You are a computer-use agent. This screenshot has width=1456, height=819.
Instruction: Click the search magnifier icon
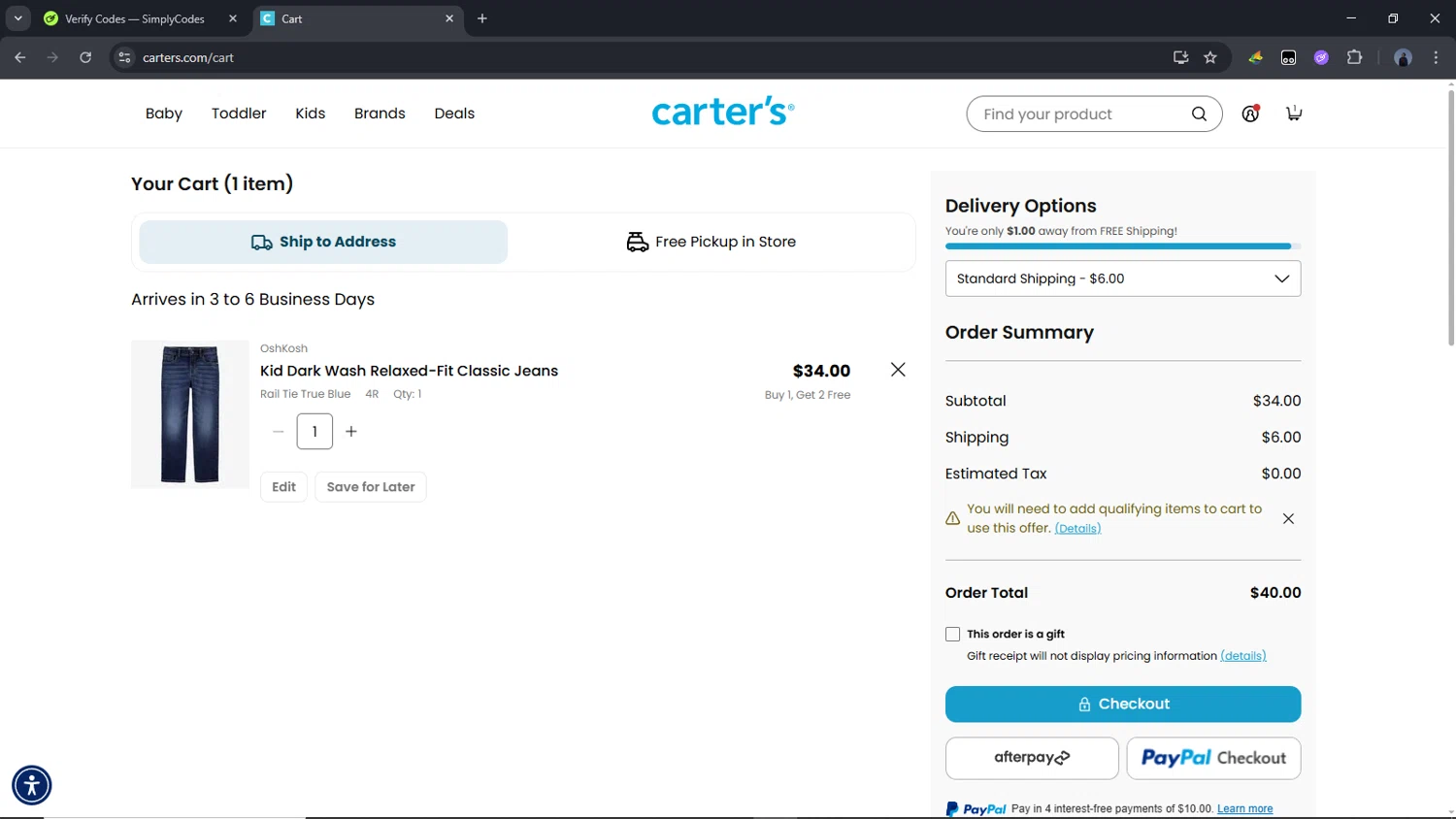(x=1199, y=114)
